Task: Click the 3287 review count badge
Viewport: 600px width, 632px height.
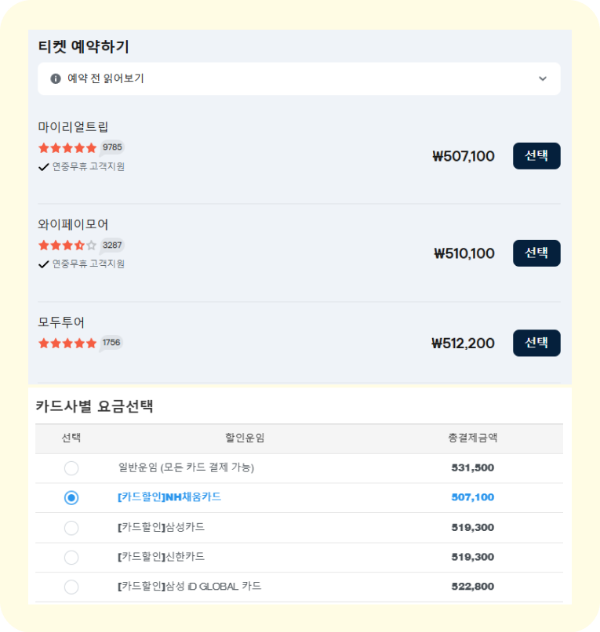Action: coord(112,245)
